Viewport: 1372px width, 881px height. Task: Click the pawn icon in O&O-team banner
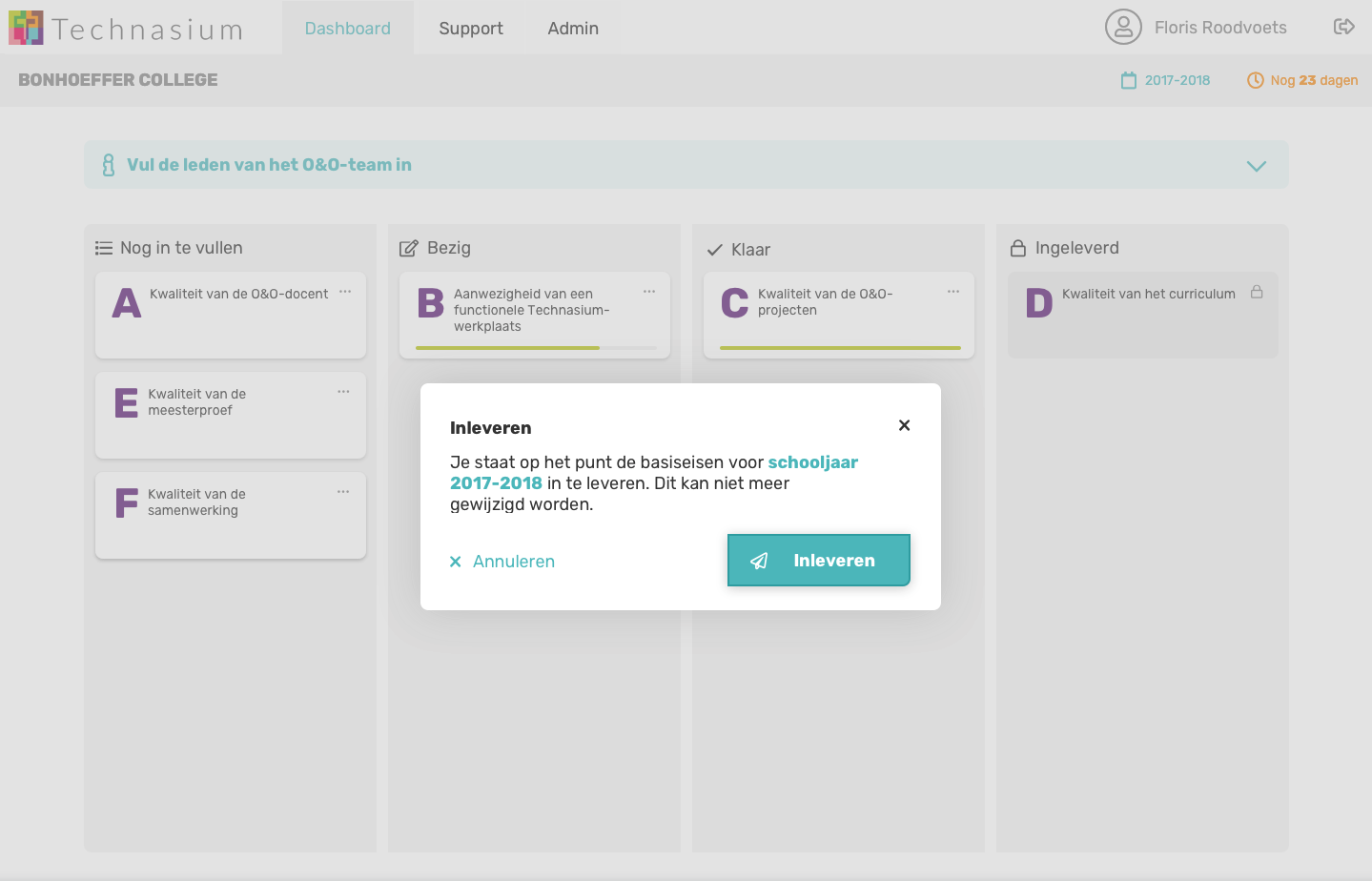pyautogui.click(x=109, y=165)
